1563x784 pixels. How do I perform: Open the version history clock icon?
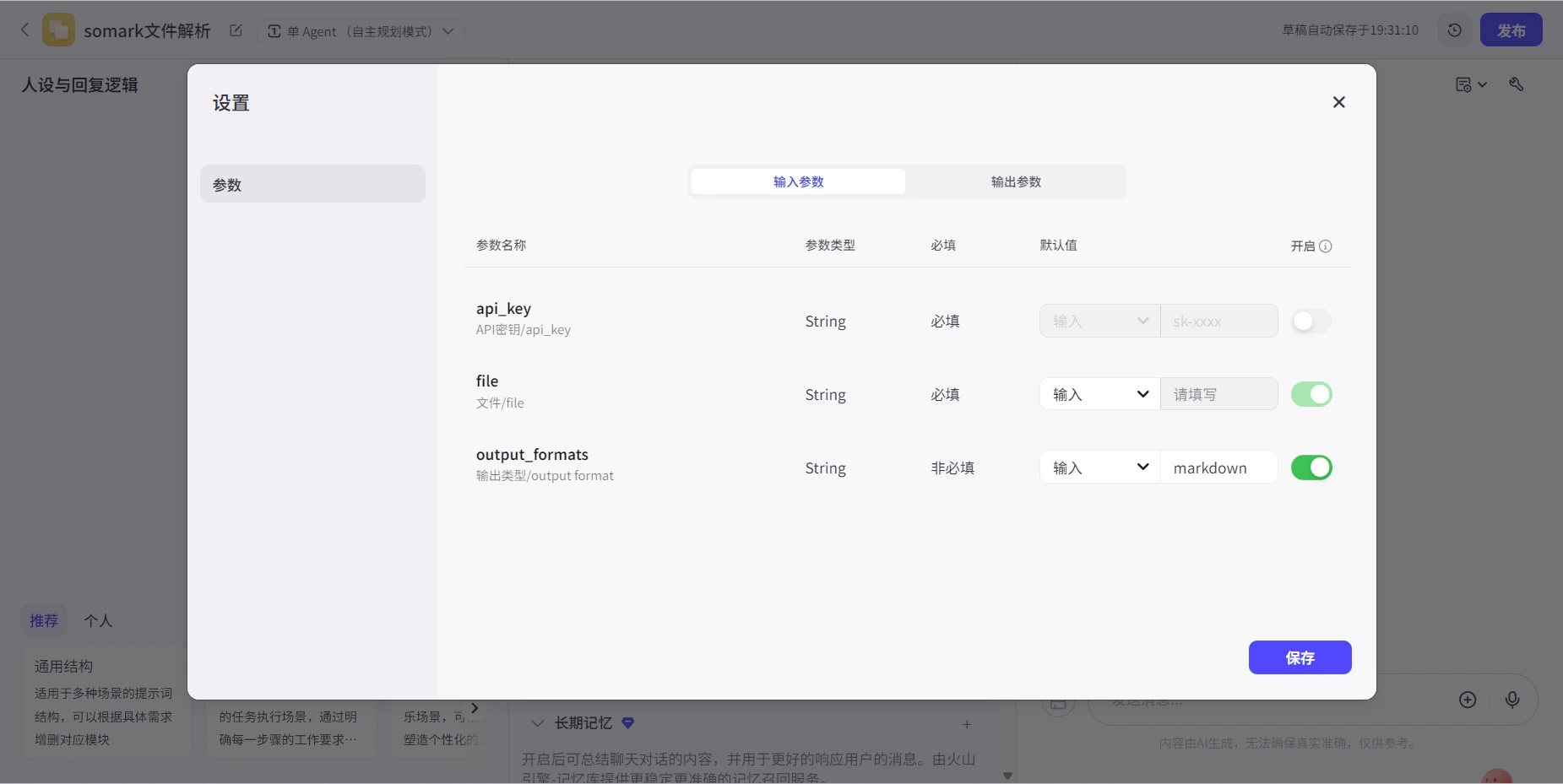coord(1454,30)
